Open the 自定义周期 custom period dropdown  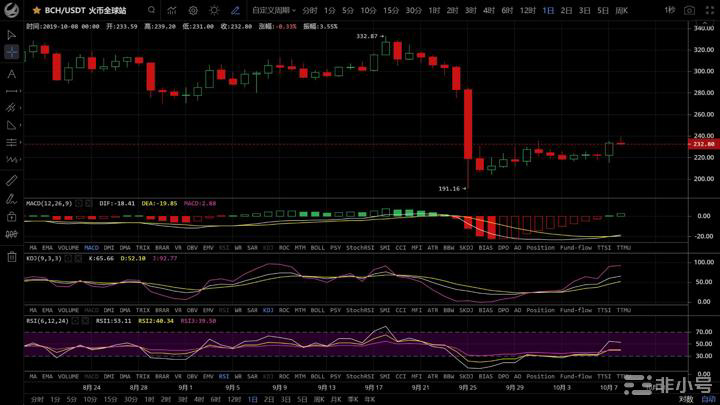coord(274,10)
